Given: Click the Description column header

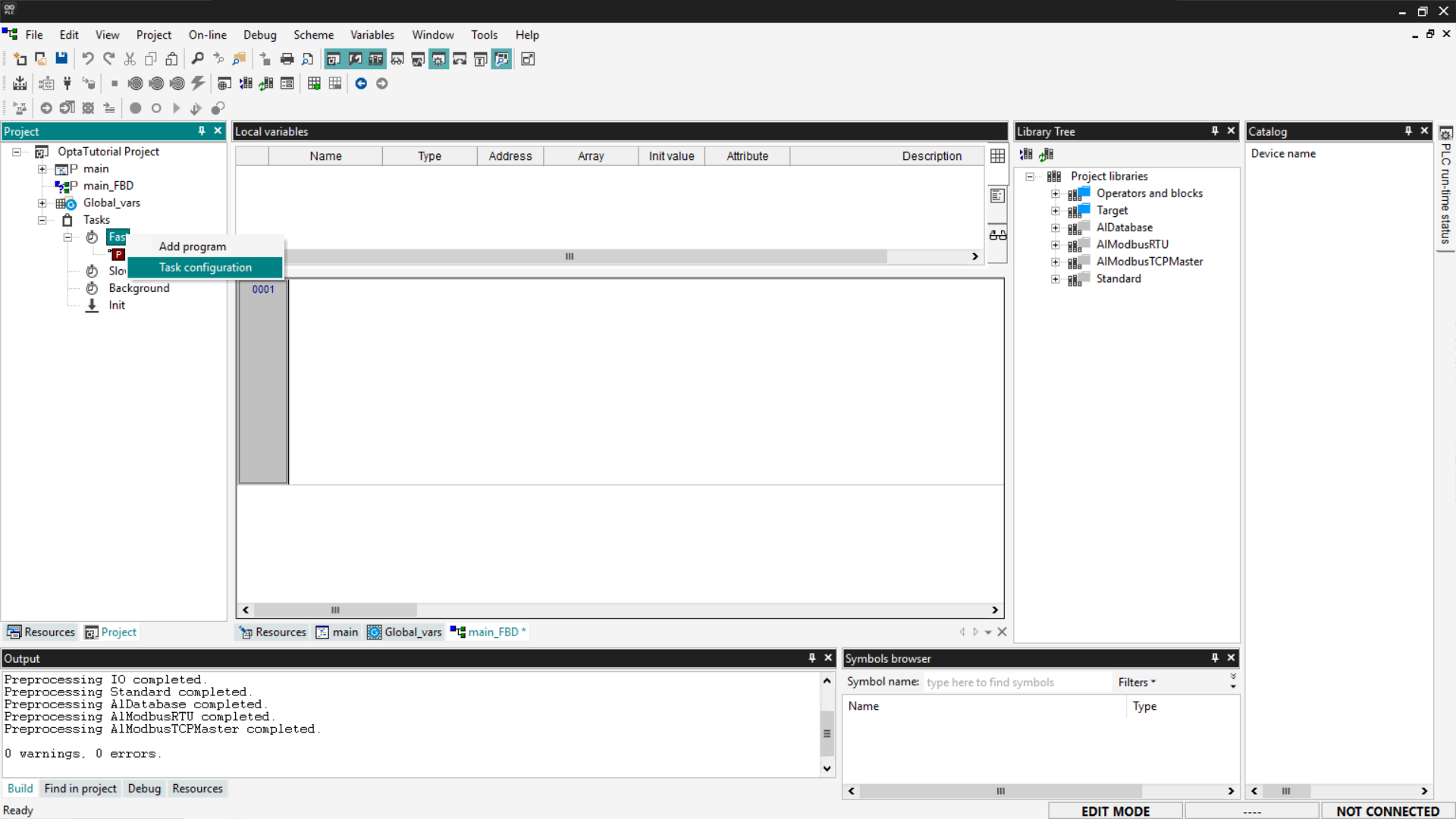Looking at the screenshot, I should [931, 156].
